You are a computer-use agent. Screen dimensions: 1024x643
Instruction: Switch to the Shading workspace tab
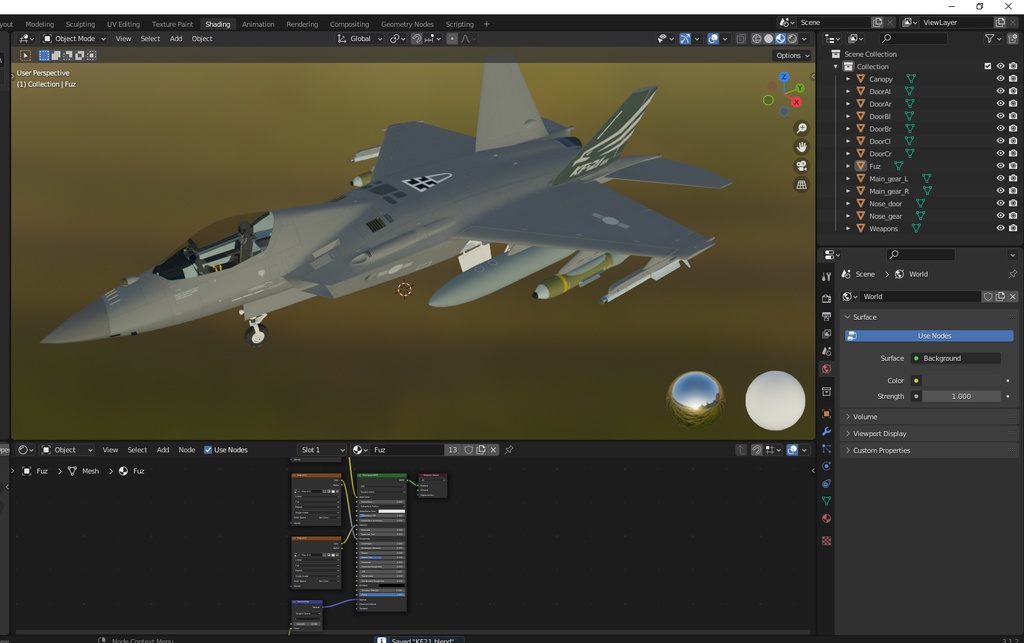point(217,24)
